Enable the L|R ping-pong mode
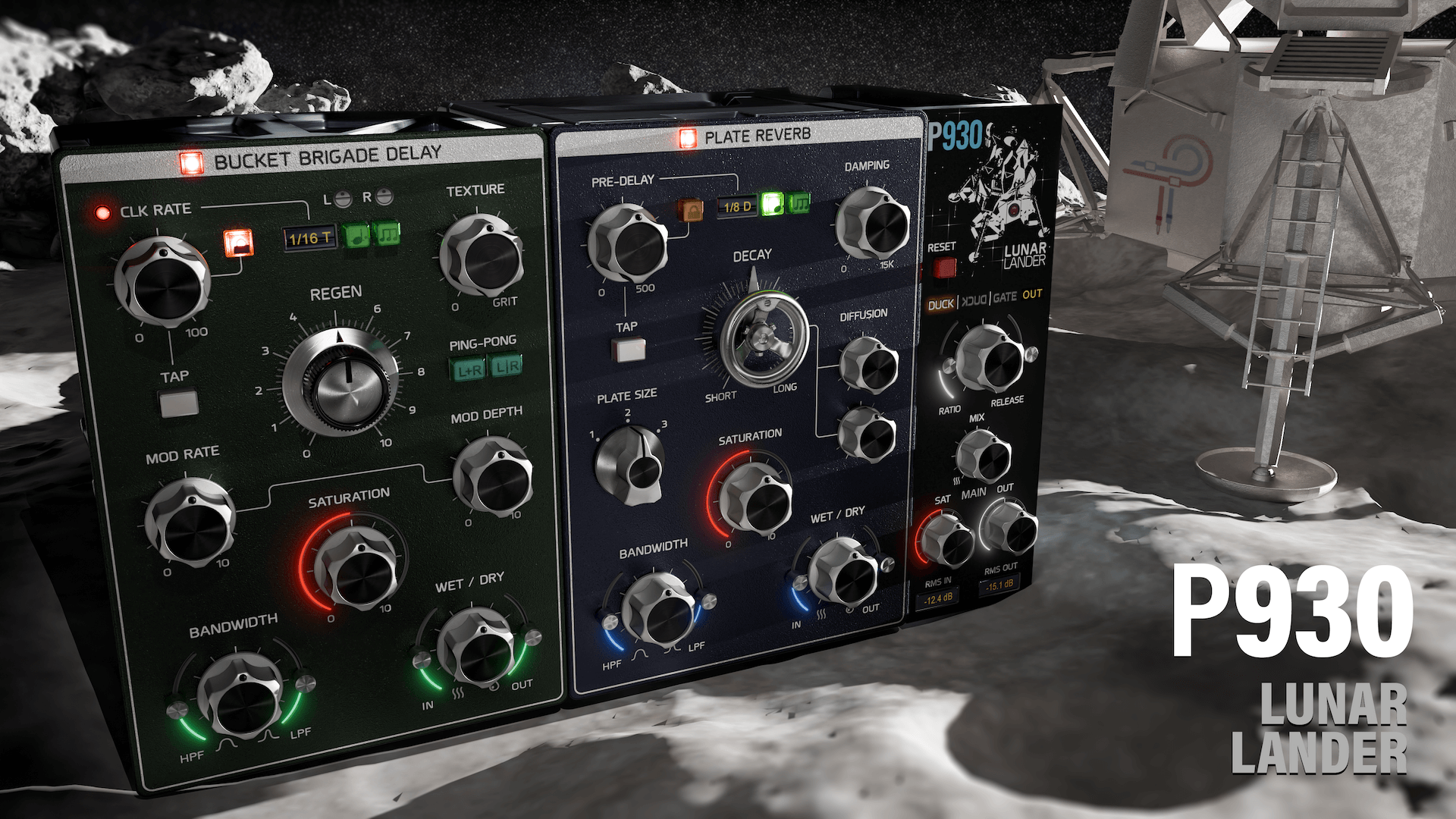 [x=506, y=366]
